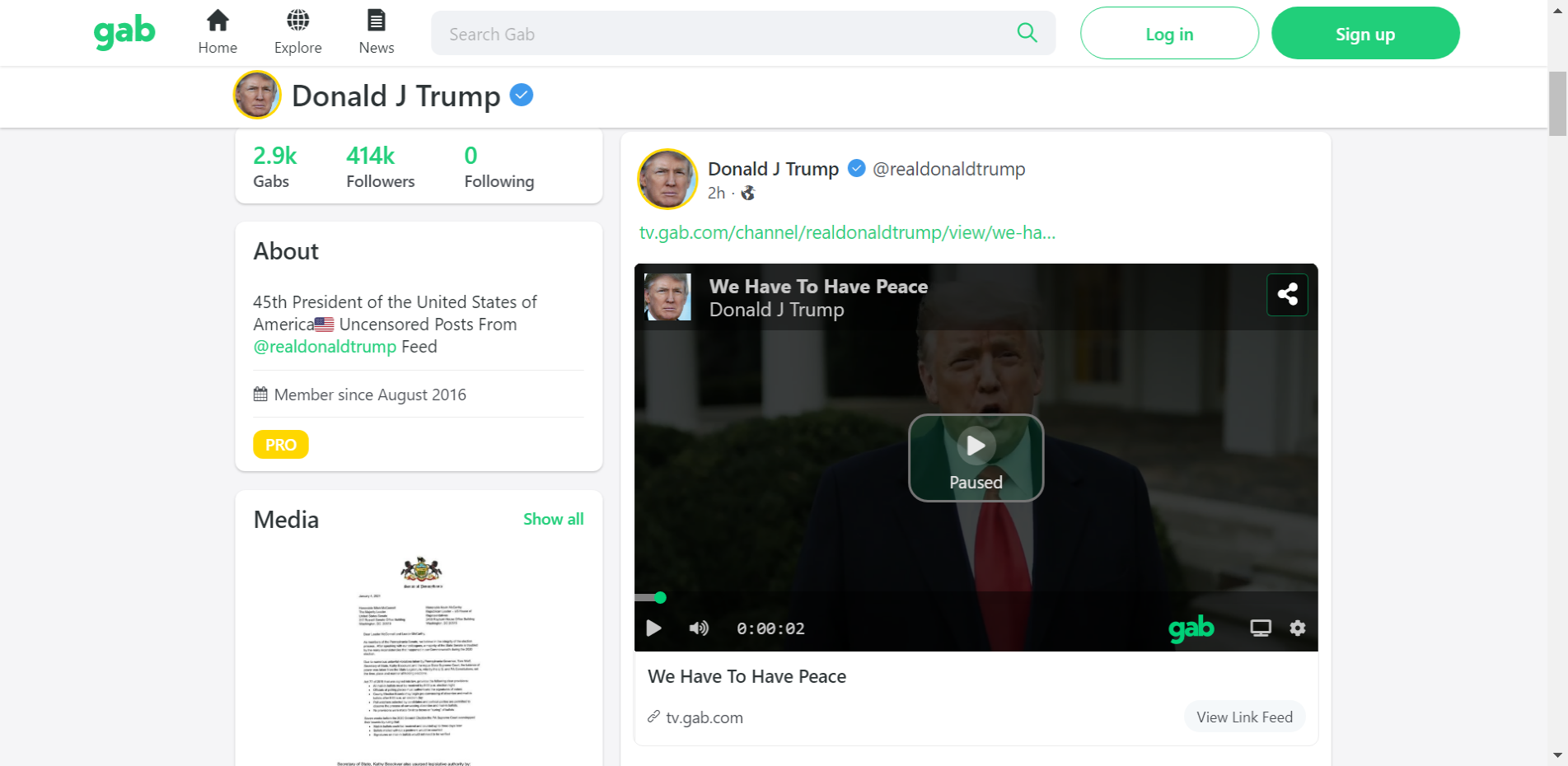This screenshot has width=1568, height=766.
Task: Go to Home in the navigation bar
Action: tap(218, 32)
